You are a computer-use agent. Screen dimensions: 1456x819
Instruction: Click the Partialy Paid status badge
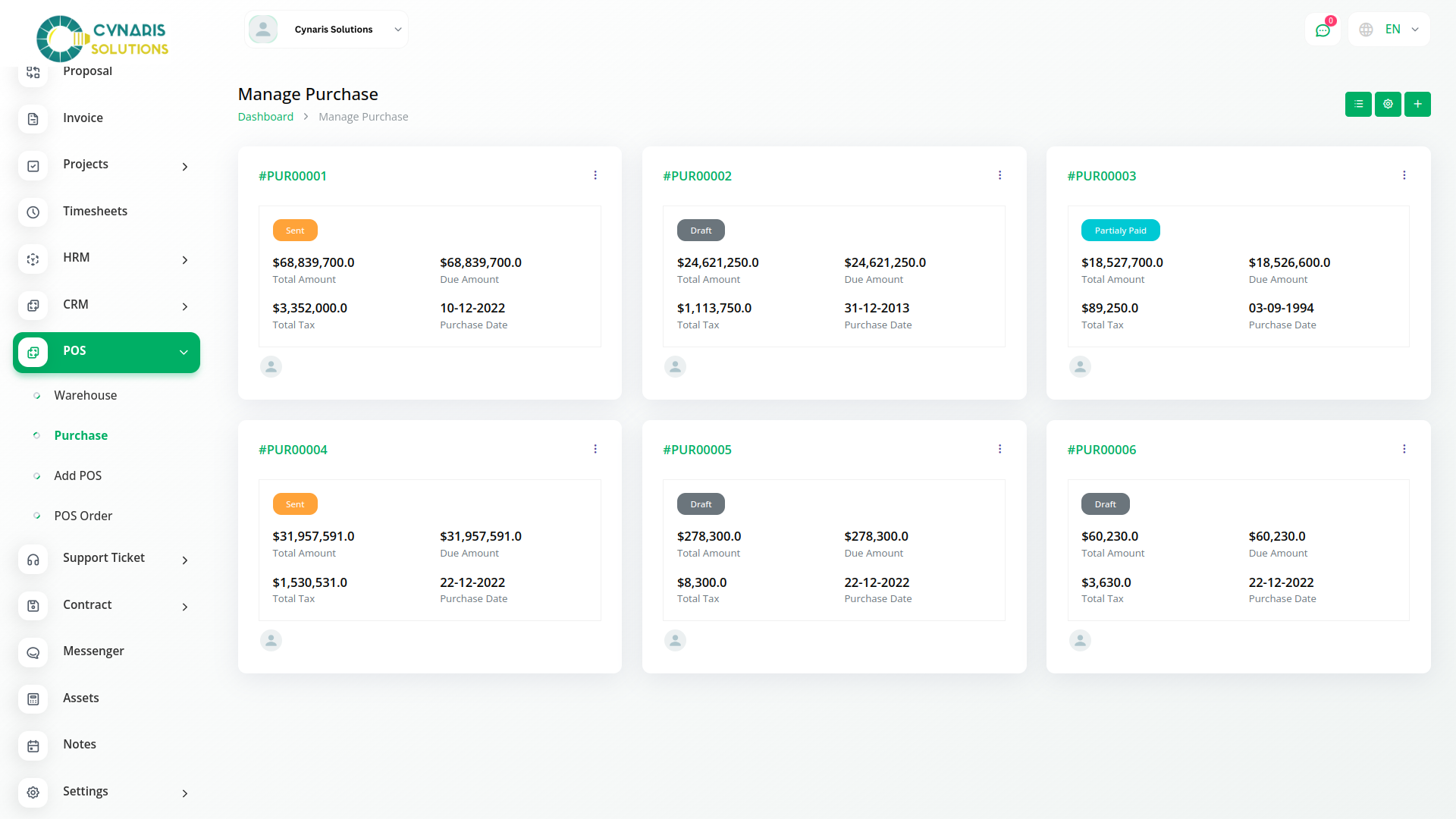pos(1120,231)
